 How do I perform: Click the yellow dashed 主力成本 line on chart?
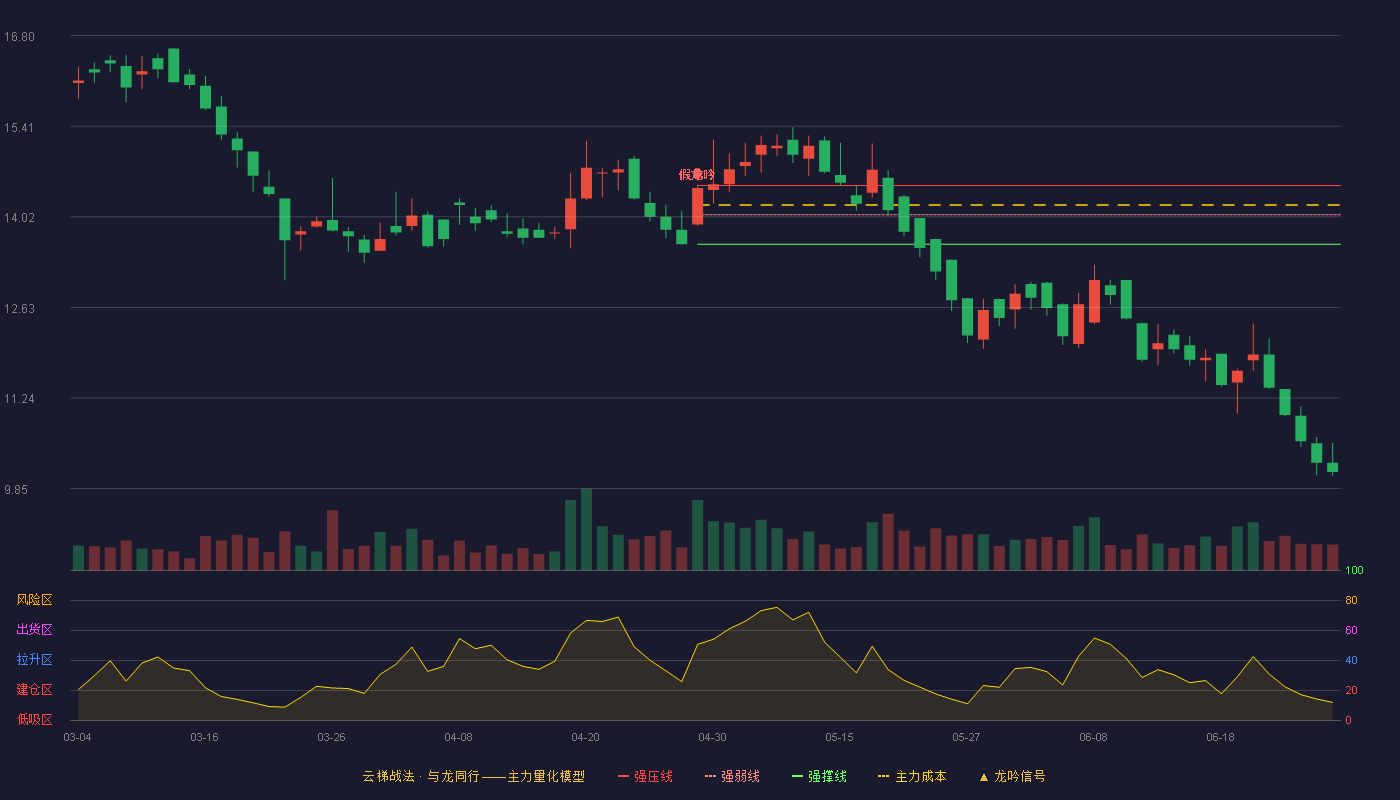[x=1022, y=205]
